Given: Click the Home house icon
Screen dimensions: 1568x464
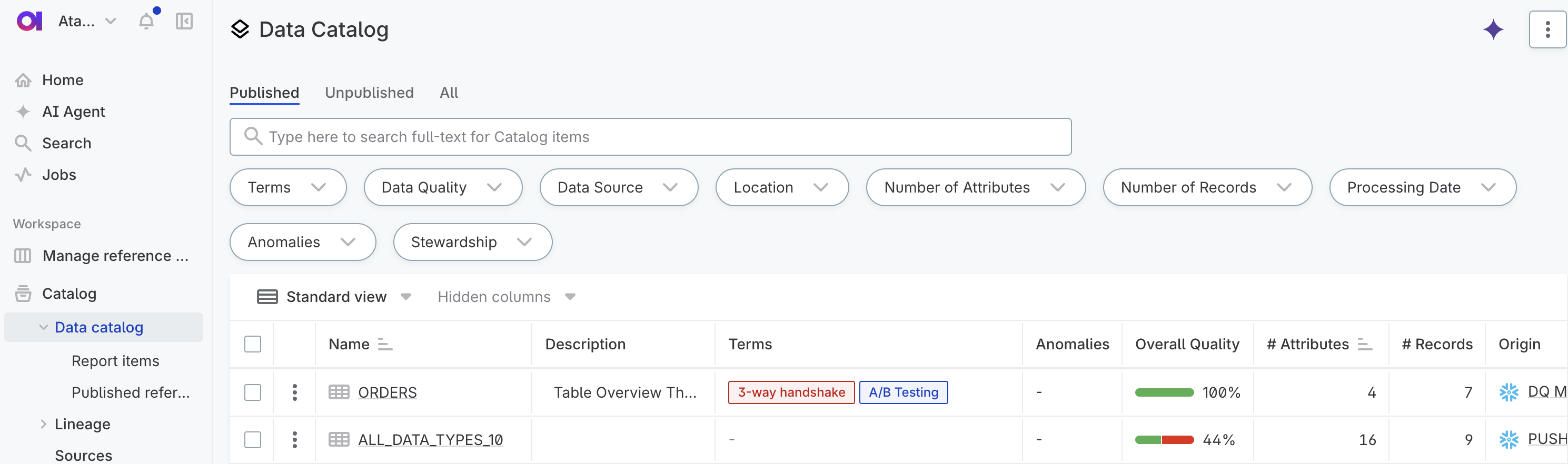Looking at the screenshot, I should click(x=23, y=80).
